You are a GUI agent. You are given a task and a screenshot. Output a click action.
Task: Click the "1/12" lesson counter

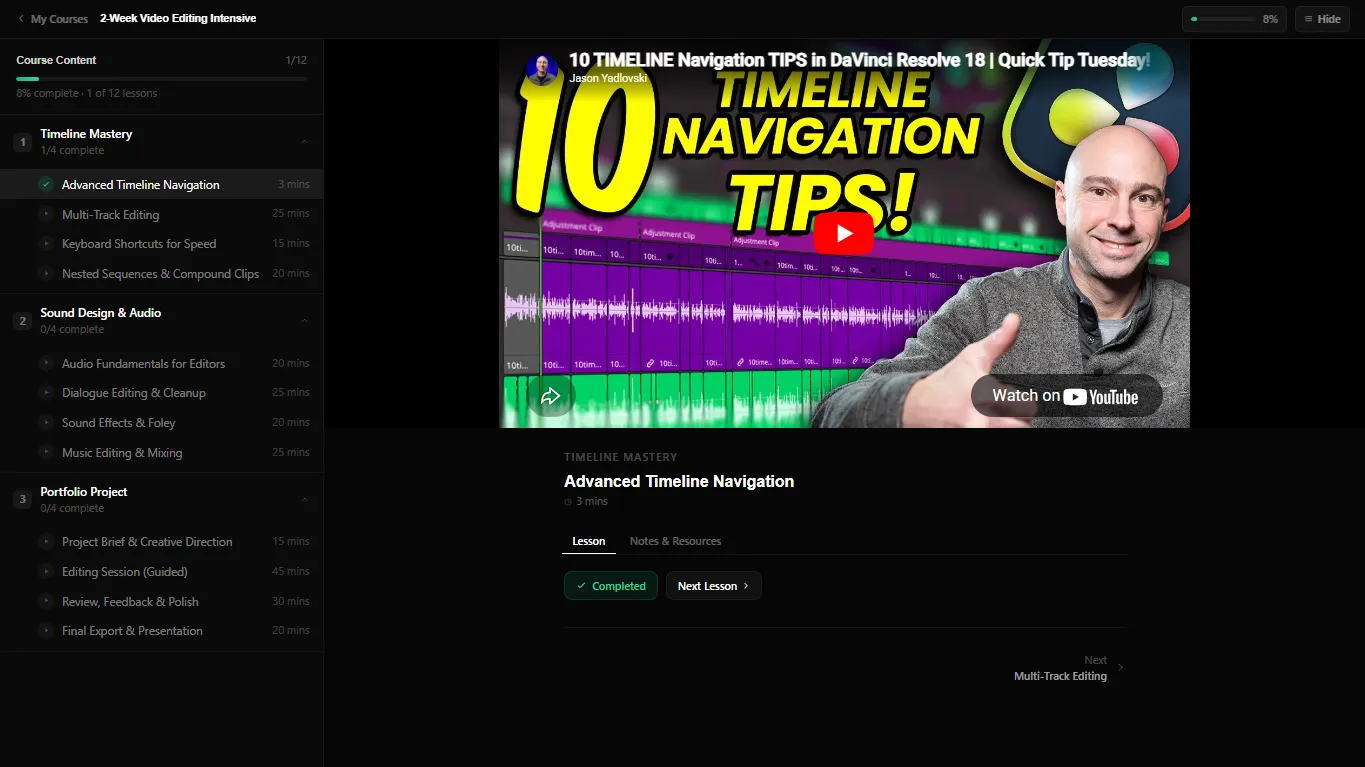pyautogui.click(x=296, y=60)
